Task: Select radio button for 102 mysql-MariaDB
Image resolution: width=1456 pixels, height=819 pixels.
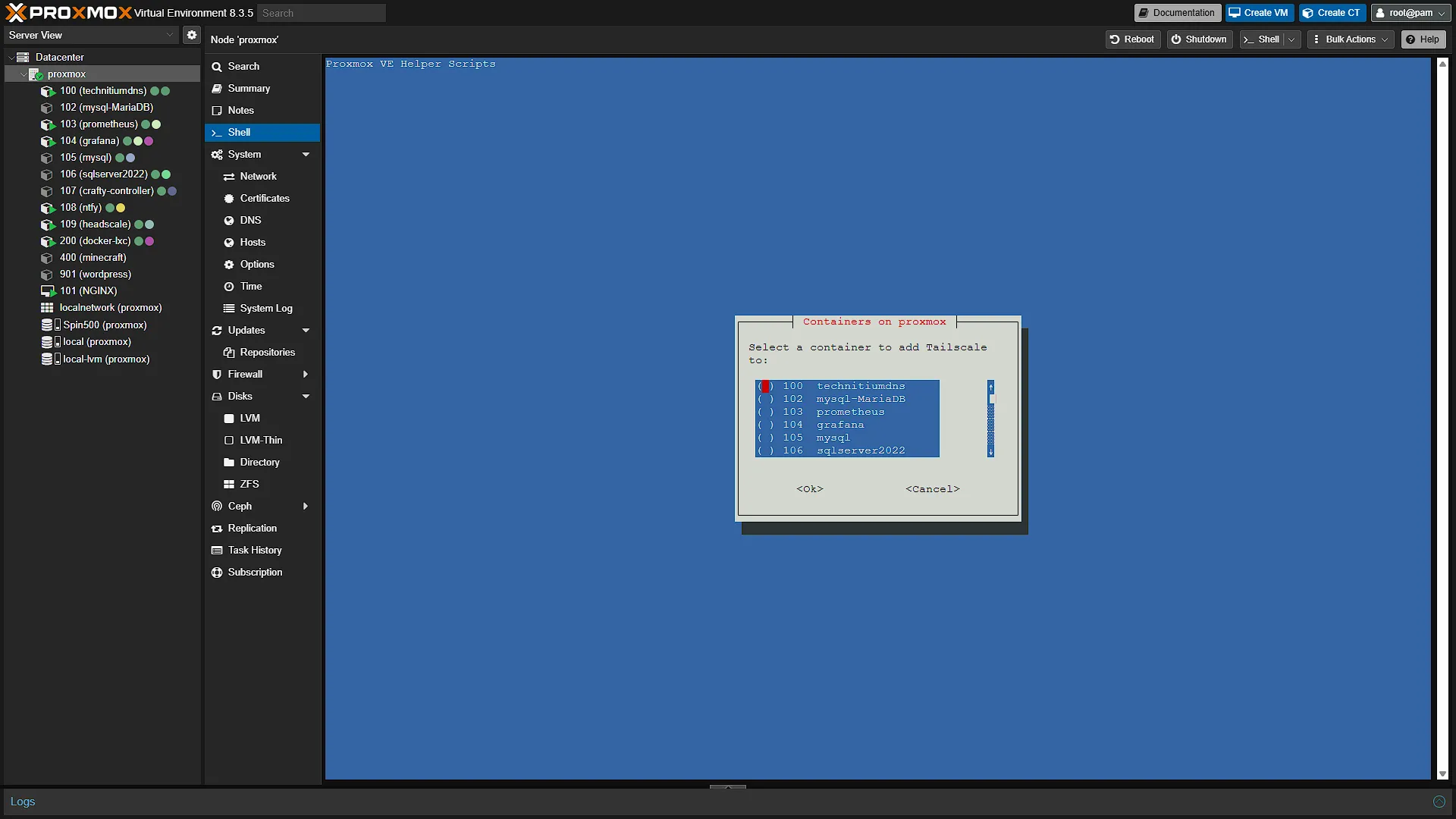Action: pyautogui.click(x=765, y=400)
